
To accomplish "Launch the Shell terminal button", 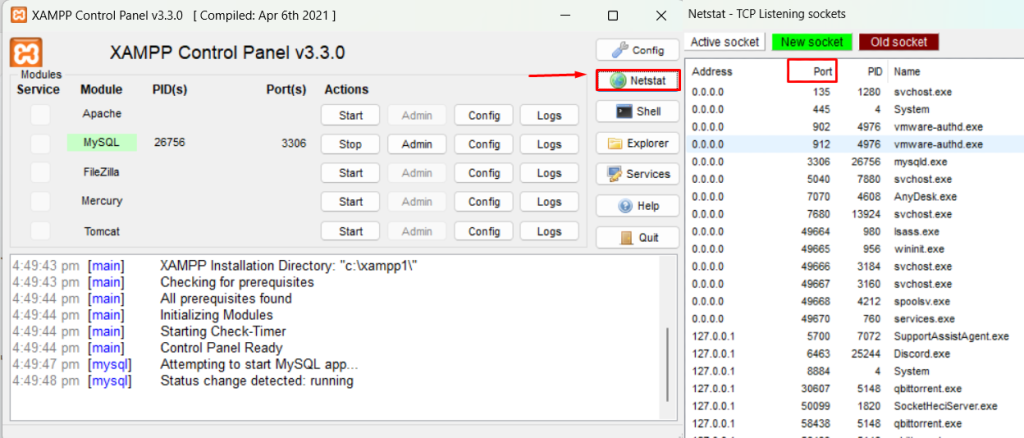I will pos(637,112).
